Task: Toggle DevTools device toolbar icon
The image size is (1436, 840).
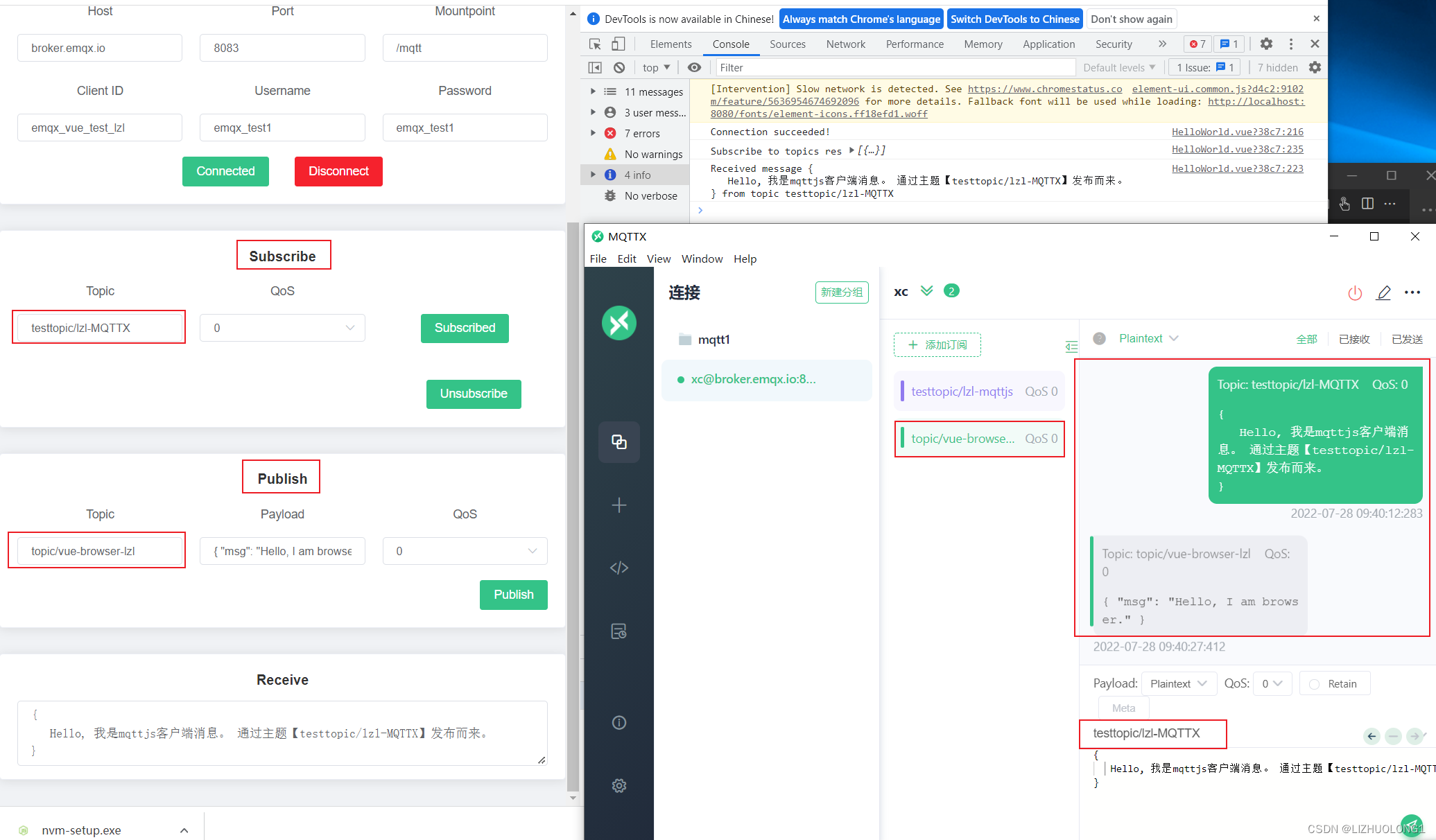Action: tap(618, 44)
